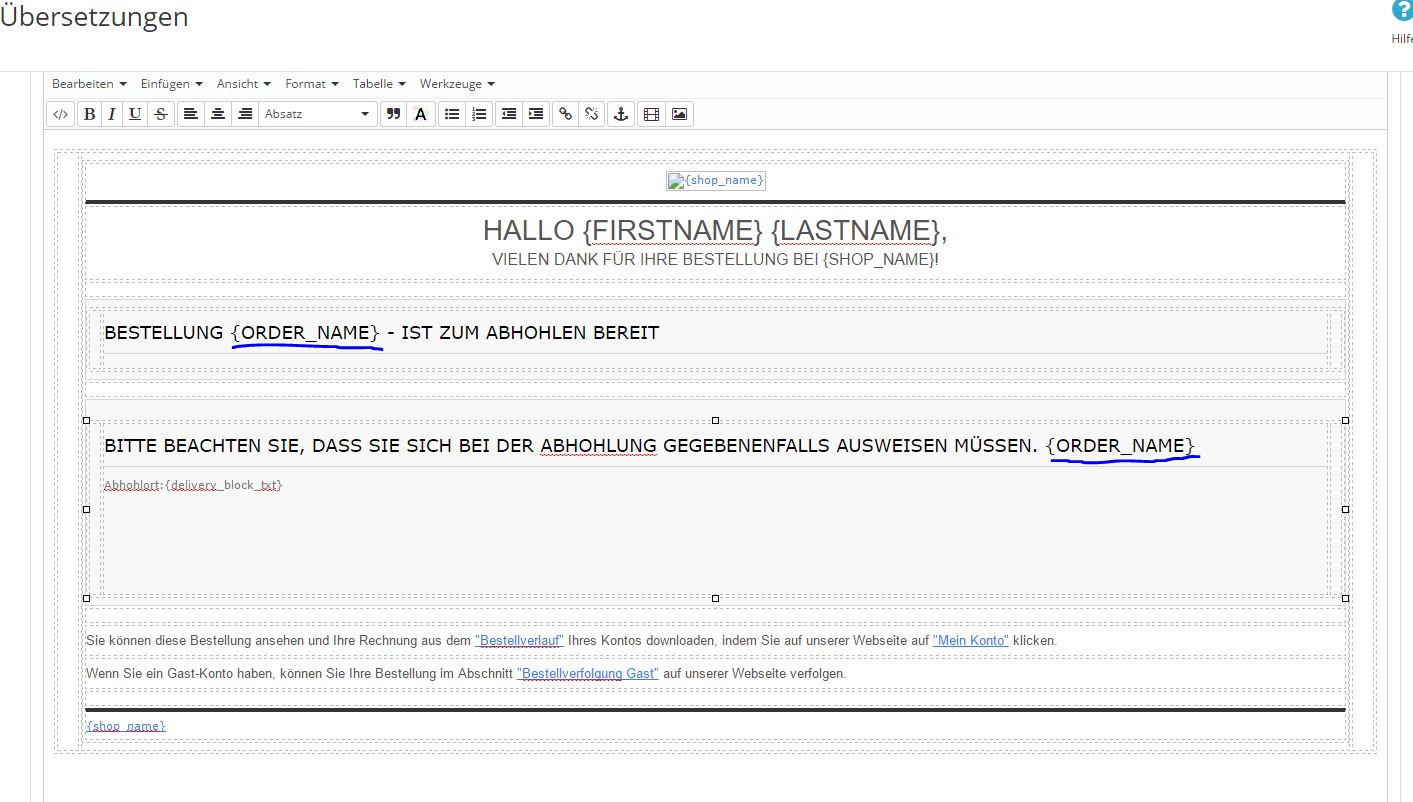Toggle bold formatting
This screenshot has height=802, width=1413.
[90, 114]
